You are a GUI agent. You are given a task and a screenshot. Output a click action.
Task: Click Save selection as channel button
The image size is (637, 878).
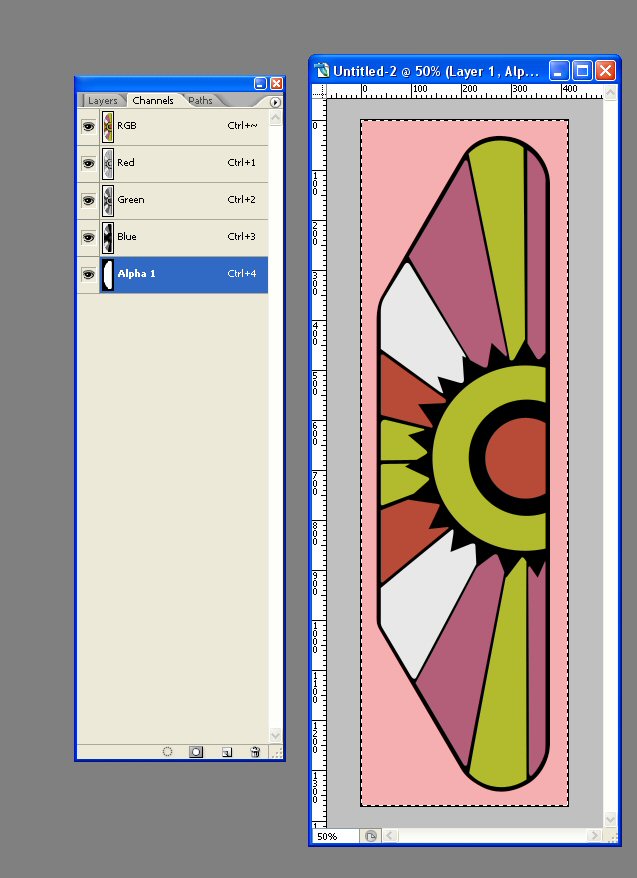coord(196,751)
